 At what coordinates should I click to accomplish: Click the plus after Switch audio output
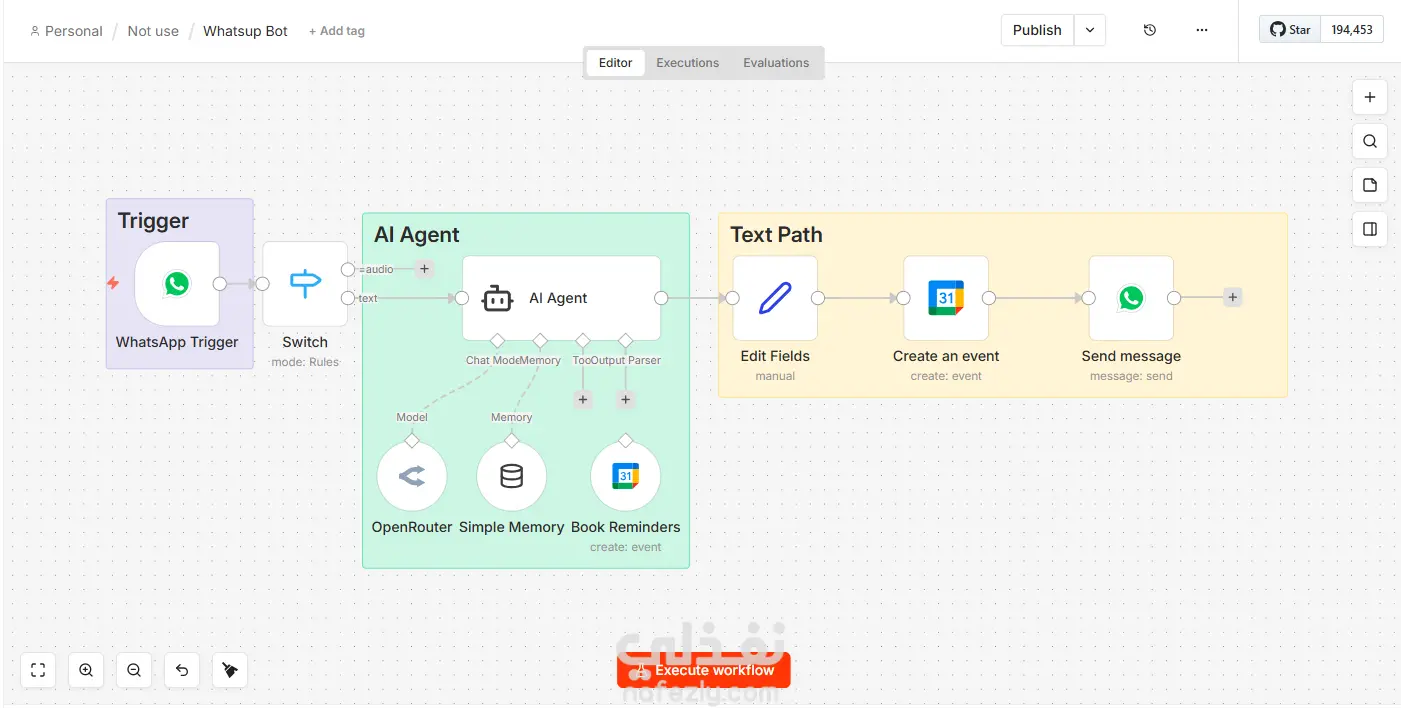[x=424, y=269]
